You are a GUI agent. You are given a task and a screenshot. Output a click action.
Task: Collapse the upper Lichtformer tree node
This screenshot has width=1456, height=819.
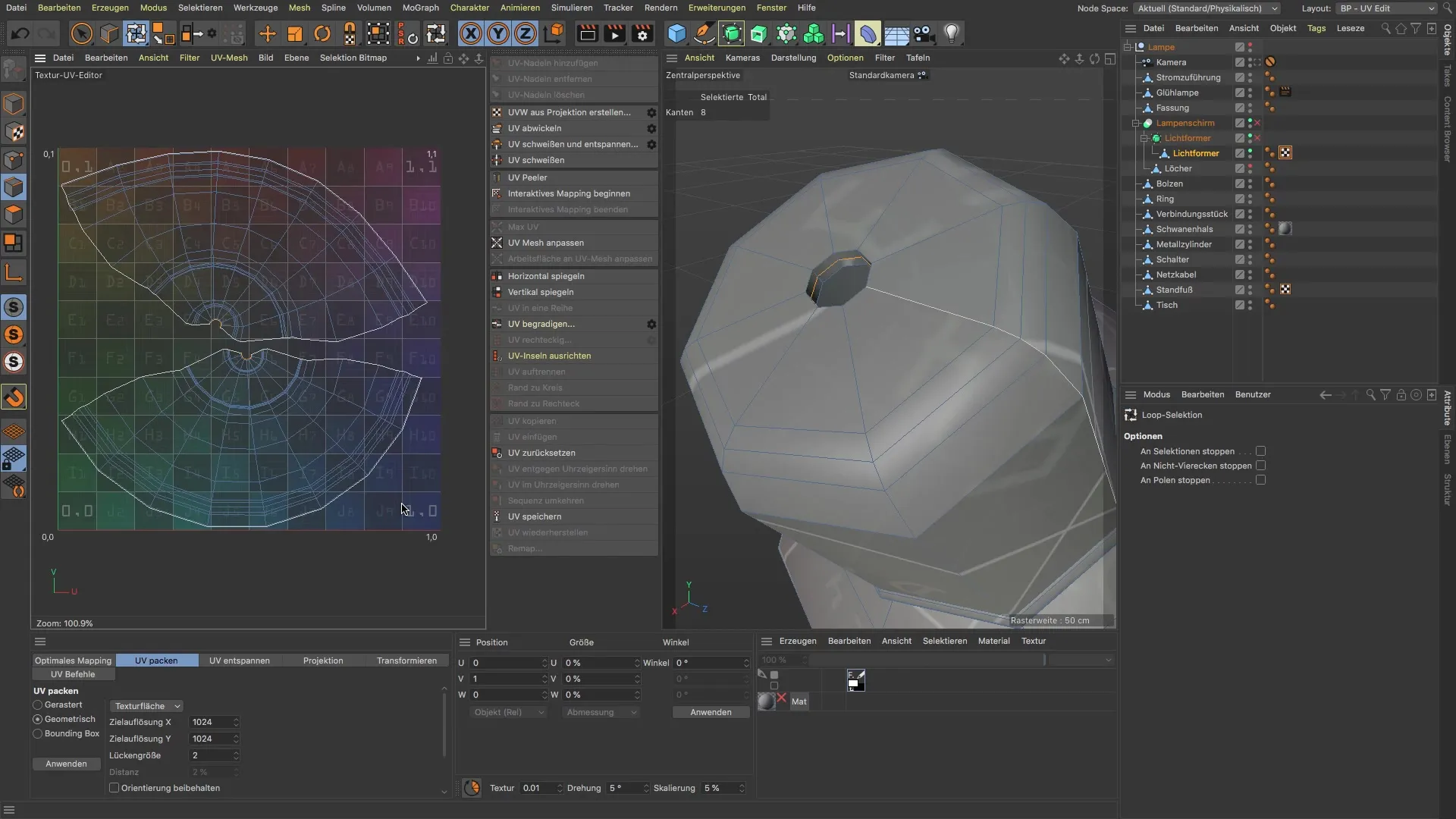point(1144,138)
